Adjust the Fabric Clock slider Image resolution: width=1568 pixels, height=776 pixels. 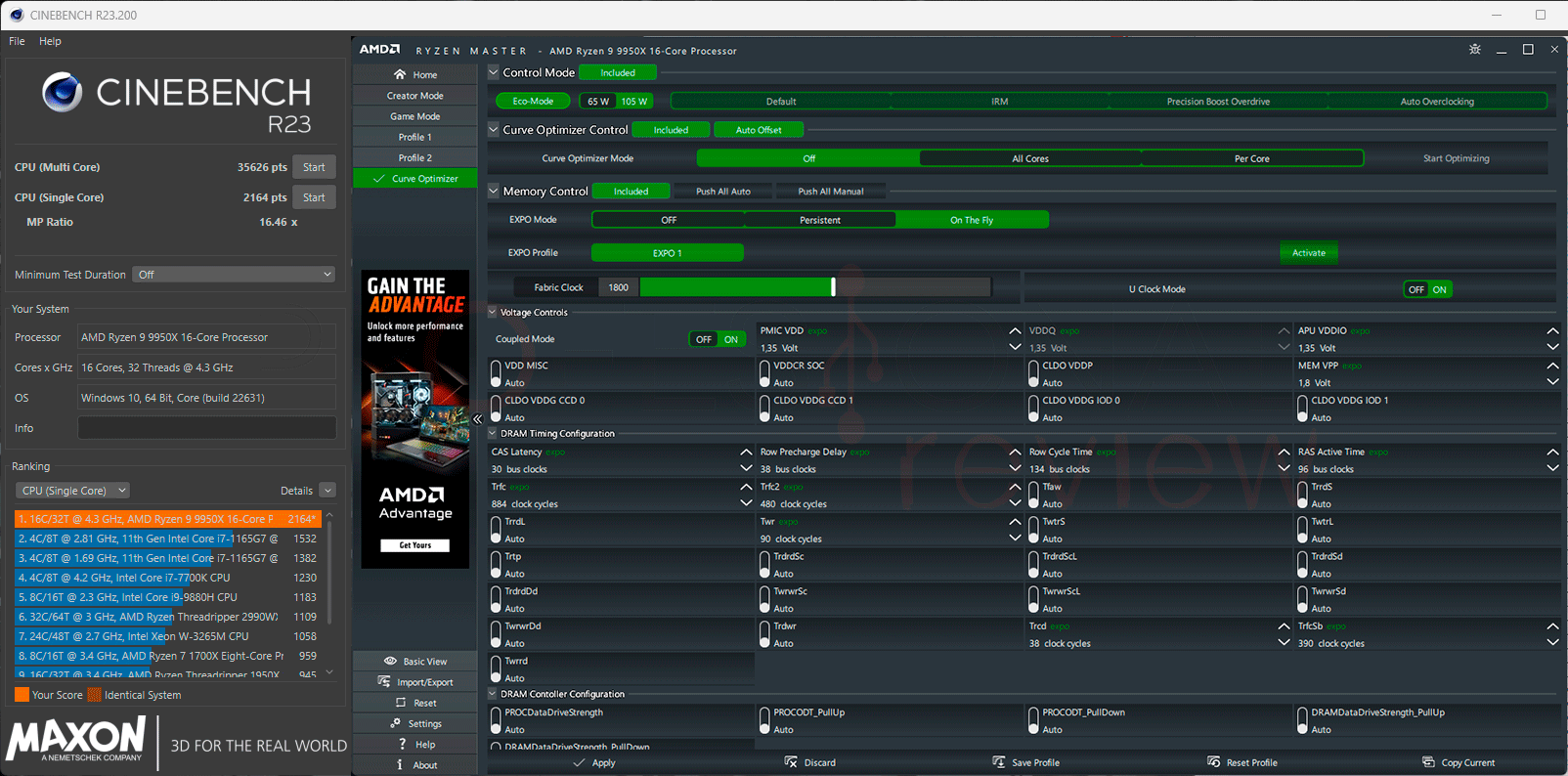[x=833, y=287]
